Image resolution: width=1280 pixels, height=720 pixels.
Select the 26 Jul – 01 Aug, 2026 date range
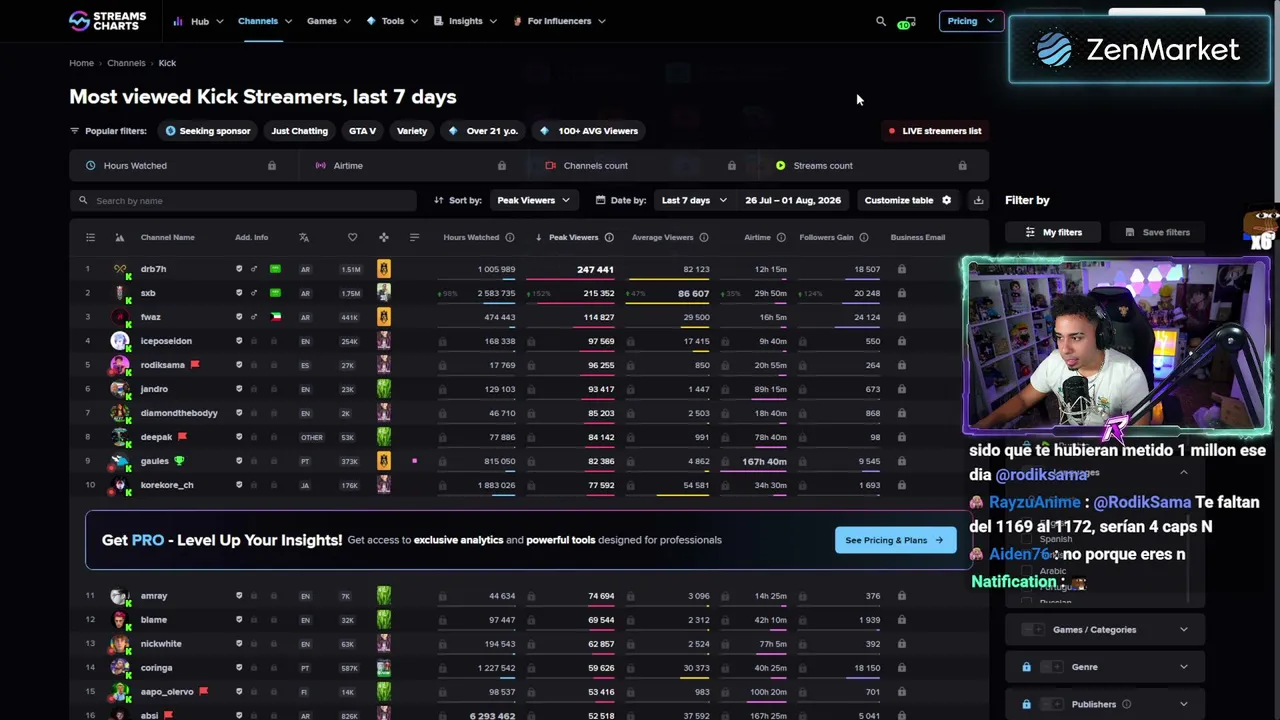(792, 200)
